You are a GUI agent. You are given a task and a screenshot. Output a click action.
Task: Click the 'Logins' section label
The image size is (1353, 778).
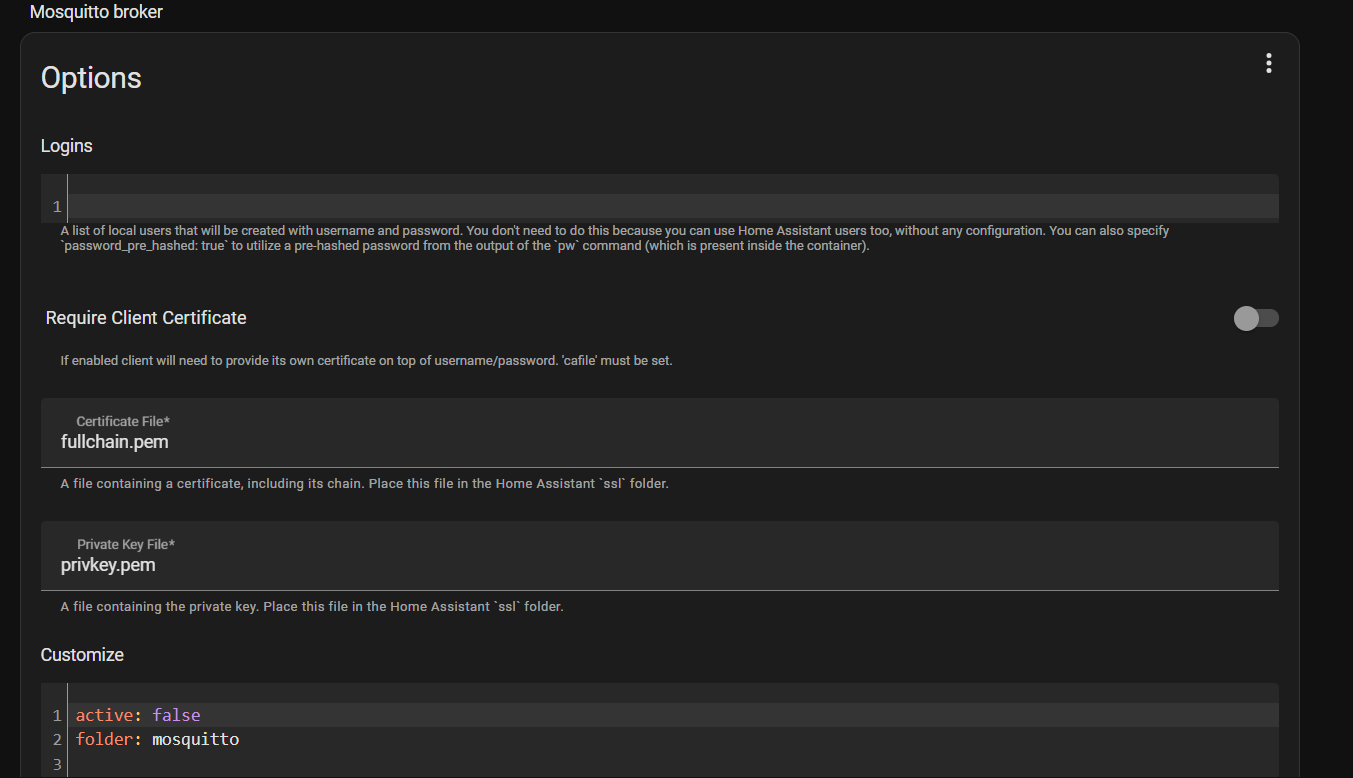[x=66, y=146]
